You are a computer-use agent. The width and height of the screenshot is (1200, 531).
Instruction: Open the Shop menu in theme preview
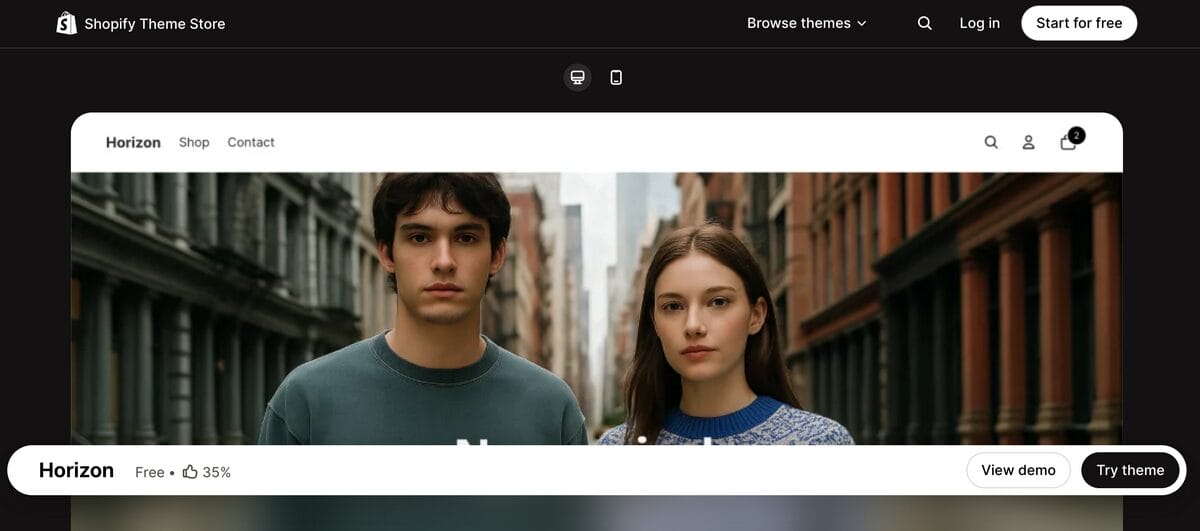click(194, 142)
